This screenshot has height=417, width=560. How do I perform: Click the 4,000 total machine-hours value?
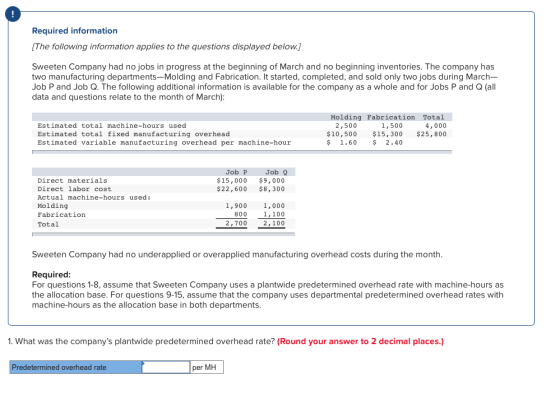(x=436, y=126)
